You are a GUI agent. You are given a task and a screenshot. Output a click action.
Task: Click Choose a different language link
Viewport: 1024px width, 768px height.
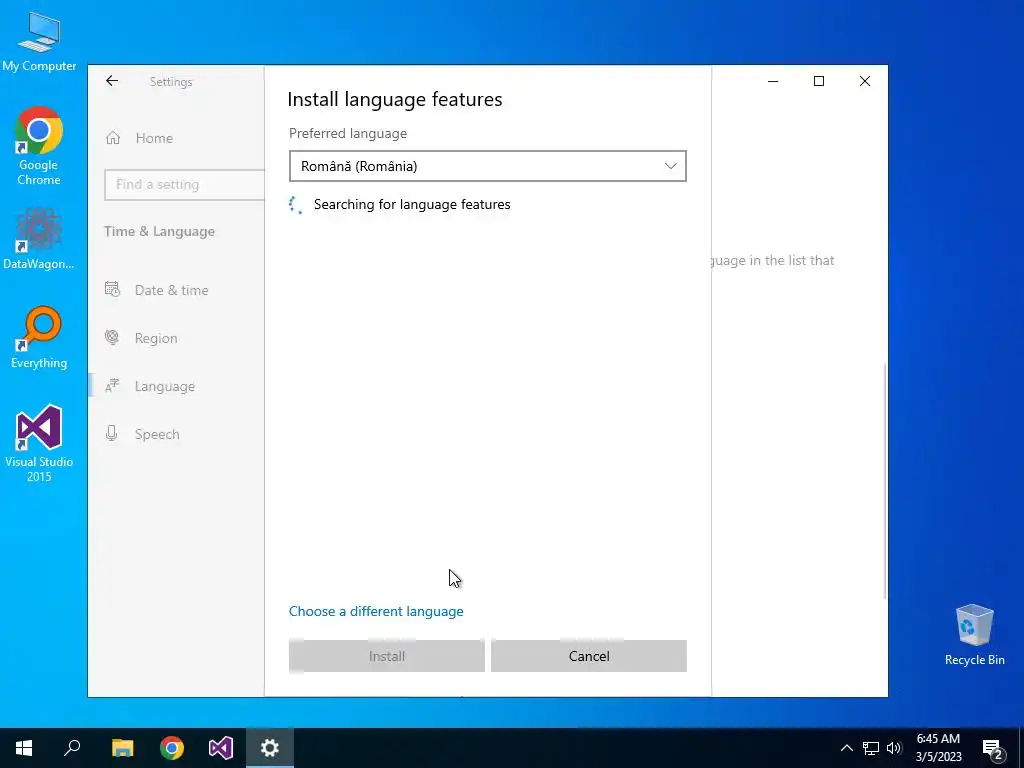click(376, 611)
